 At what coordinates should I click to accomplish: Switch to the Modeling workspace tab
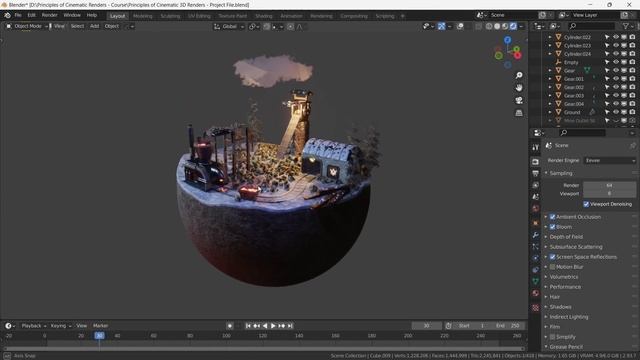[x=142, y=16]
